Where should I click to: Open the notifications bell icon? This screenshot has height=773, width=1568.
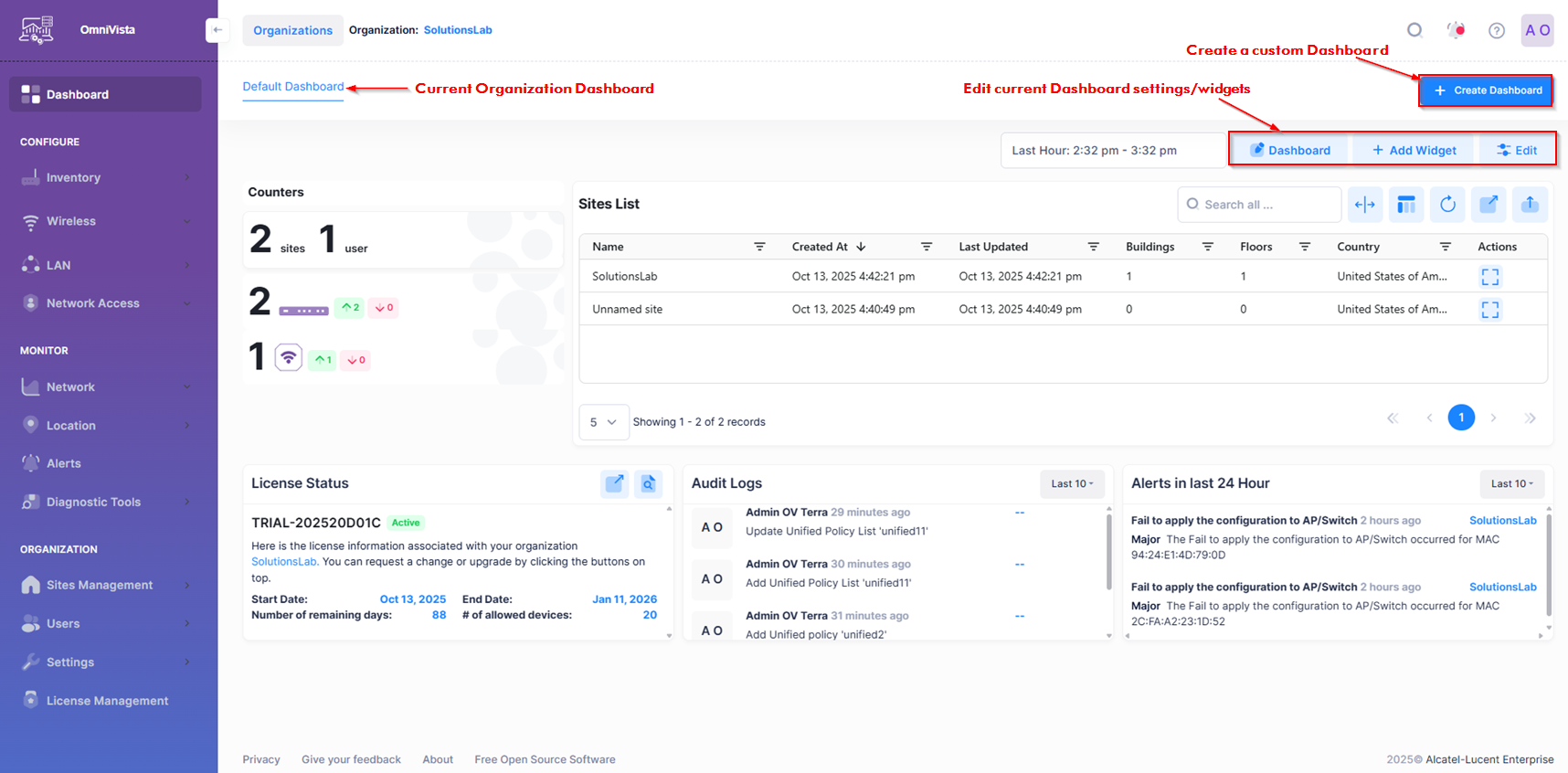click(x=1456, y=30)
